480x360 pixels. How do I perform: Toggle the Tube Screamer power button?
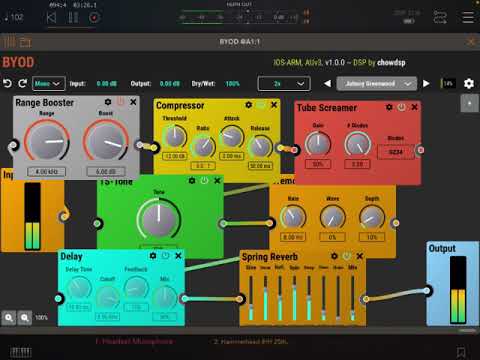(x=402, y=107)
